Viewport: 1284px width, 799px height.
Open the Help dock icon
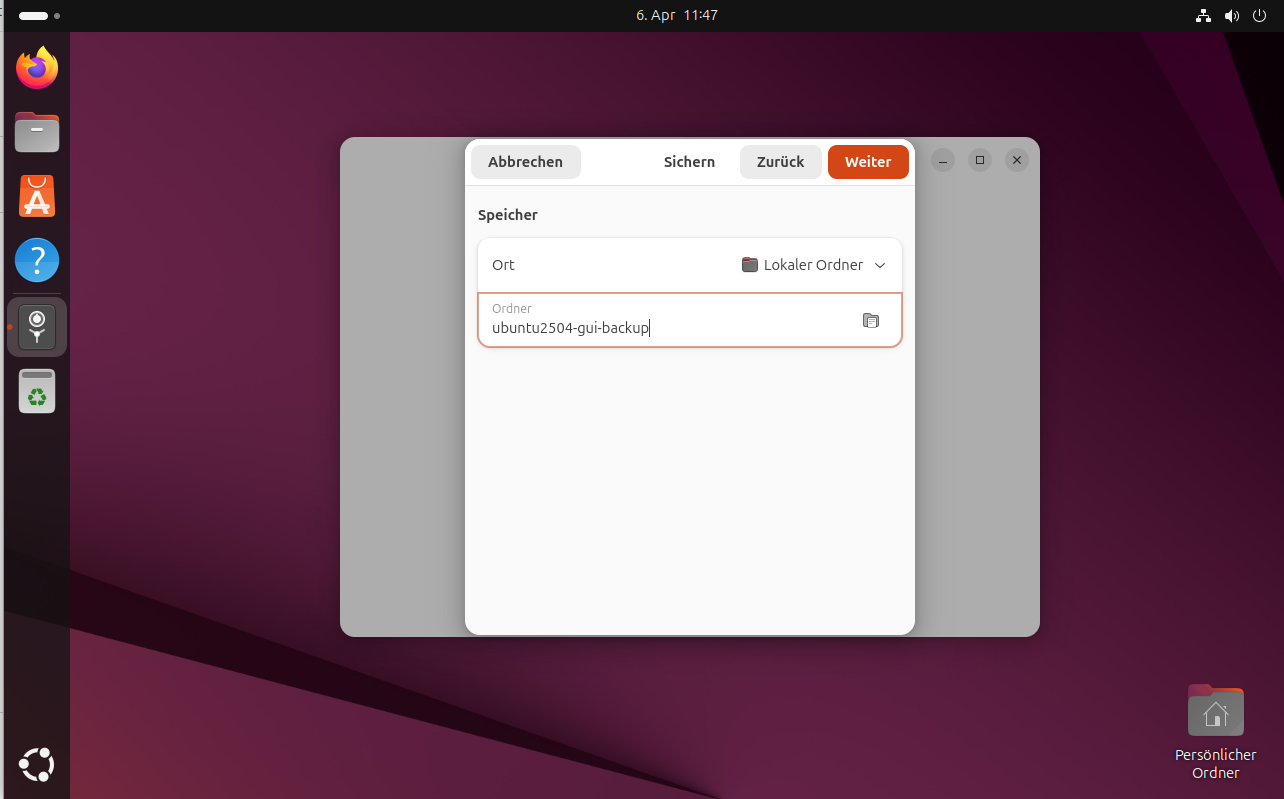click(x=37, y=261)
